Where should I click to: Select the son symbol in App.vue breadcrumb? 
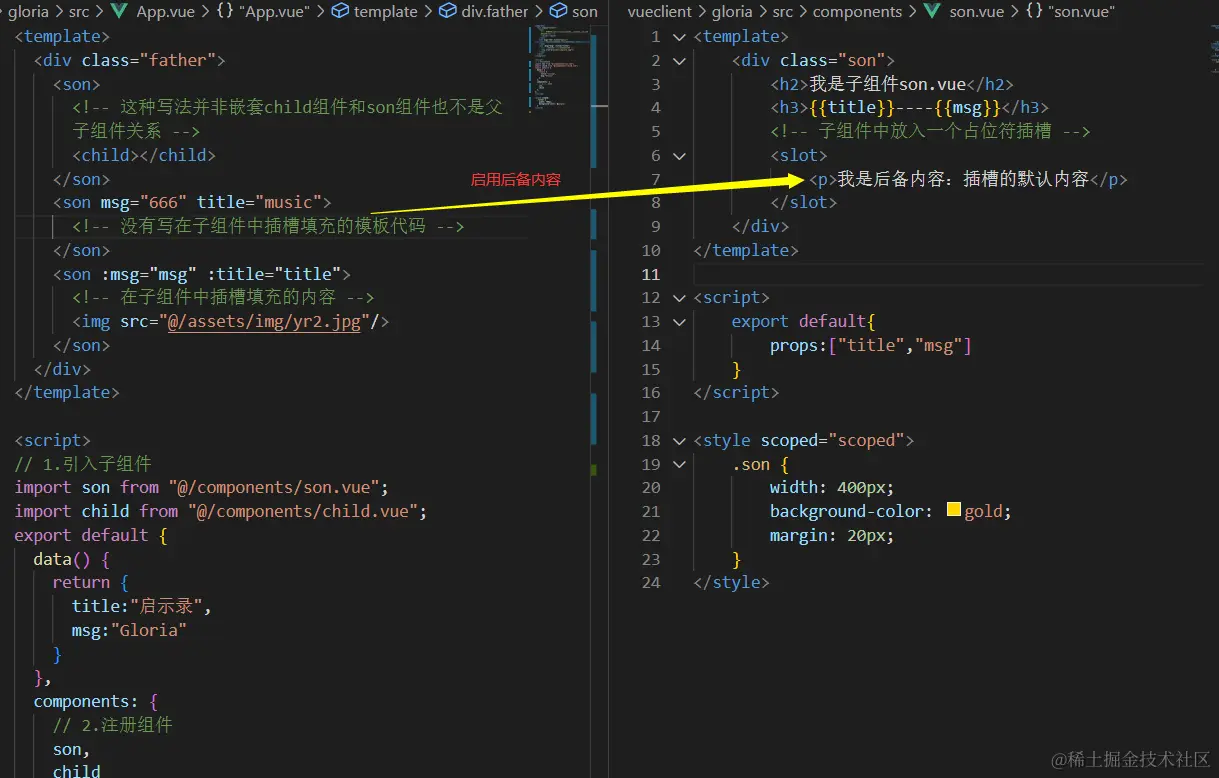(574, 12)
